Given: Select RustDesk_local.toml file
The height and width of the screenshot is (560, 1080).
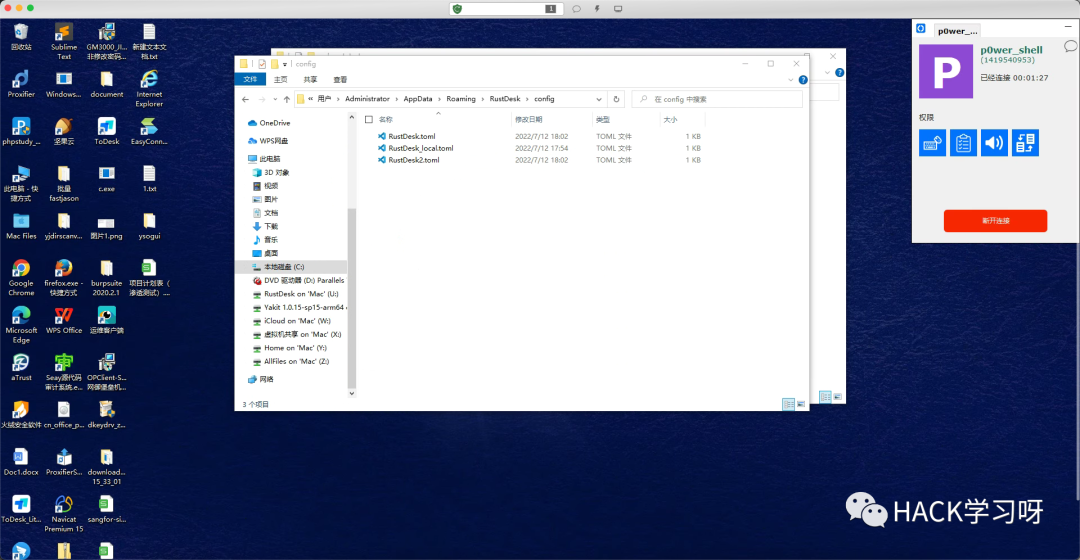Looking at the screenshot, I should point(420,148).
